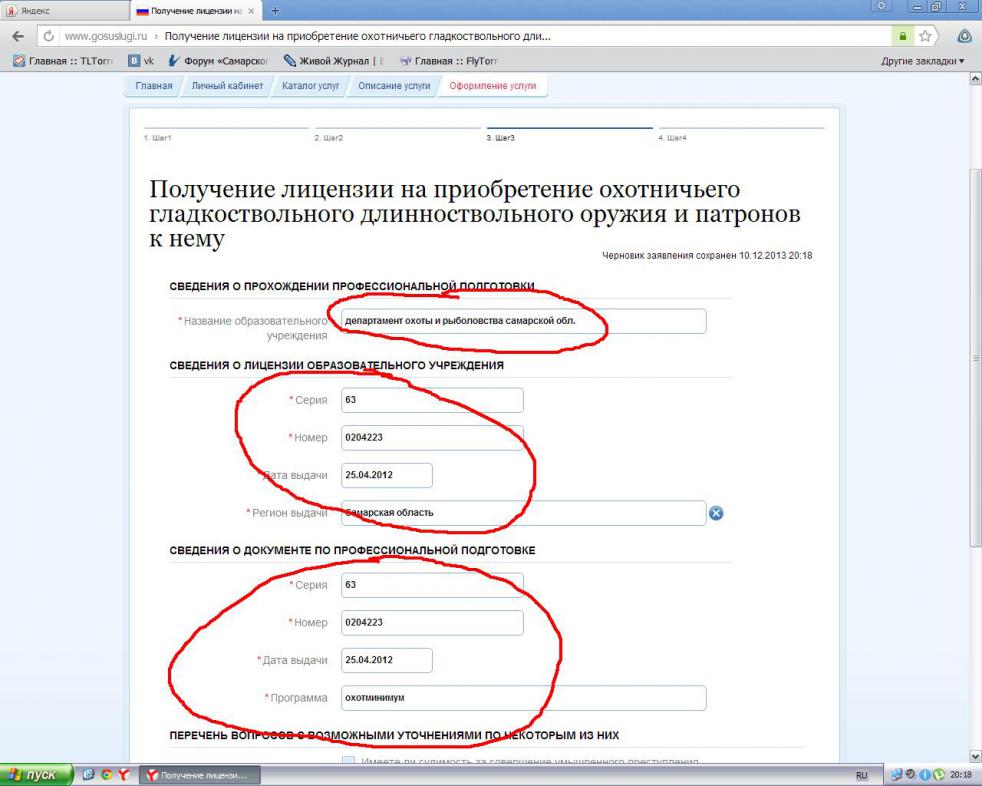Click the vertical page scrollbar down arrow
The width and height of the screenshot is (982, 786).
(975, 757)
